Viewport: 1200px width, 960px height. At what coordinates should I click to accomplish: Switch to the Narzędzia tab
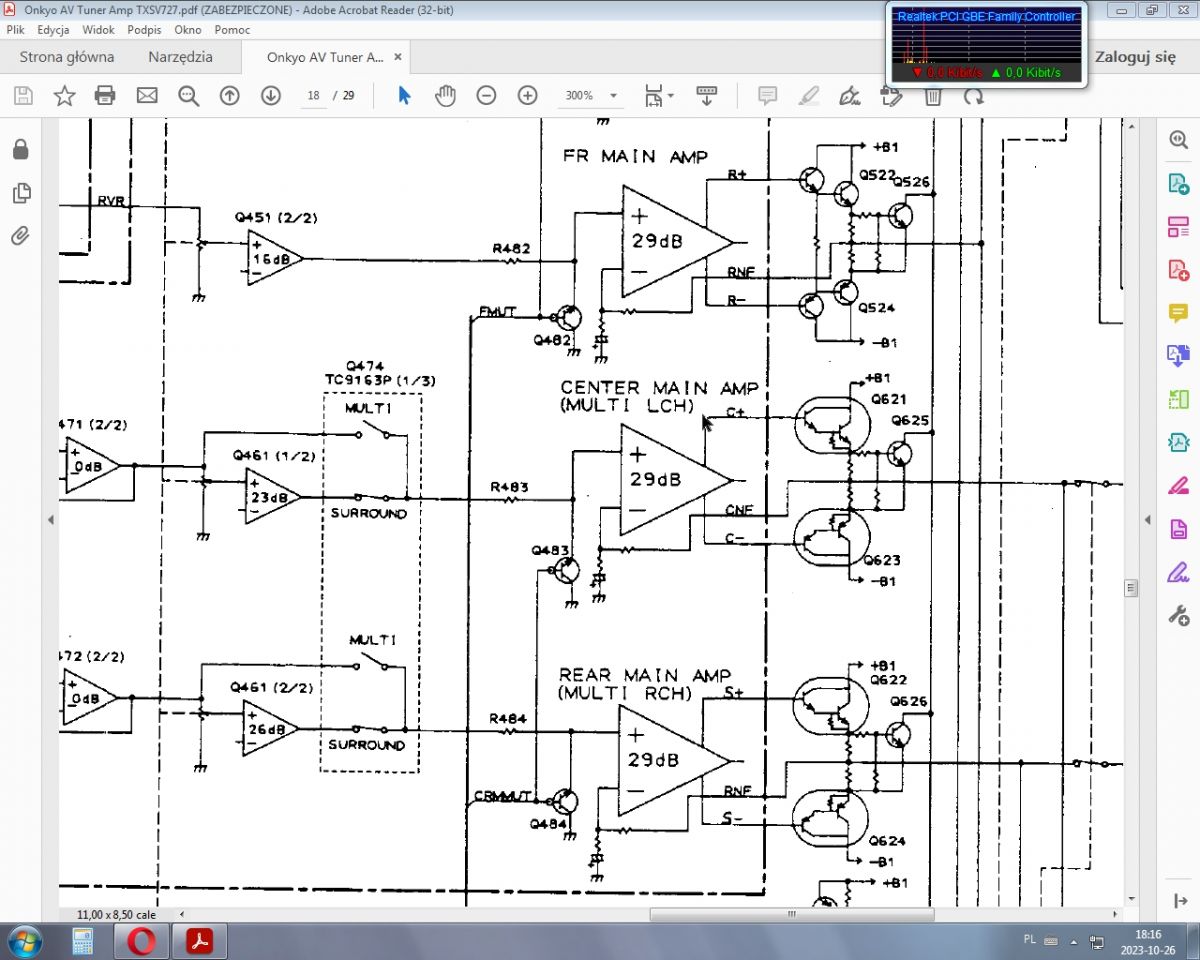(x=180, y=57)
